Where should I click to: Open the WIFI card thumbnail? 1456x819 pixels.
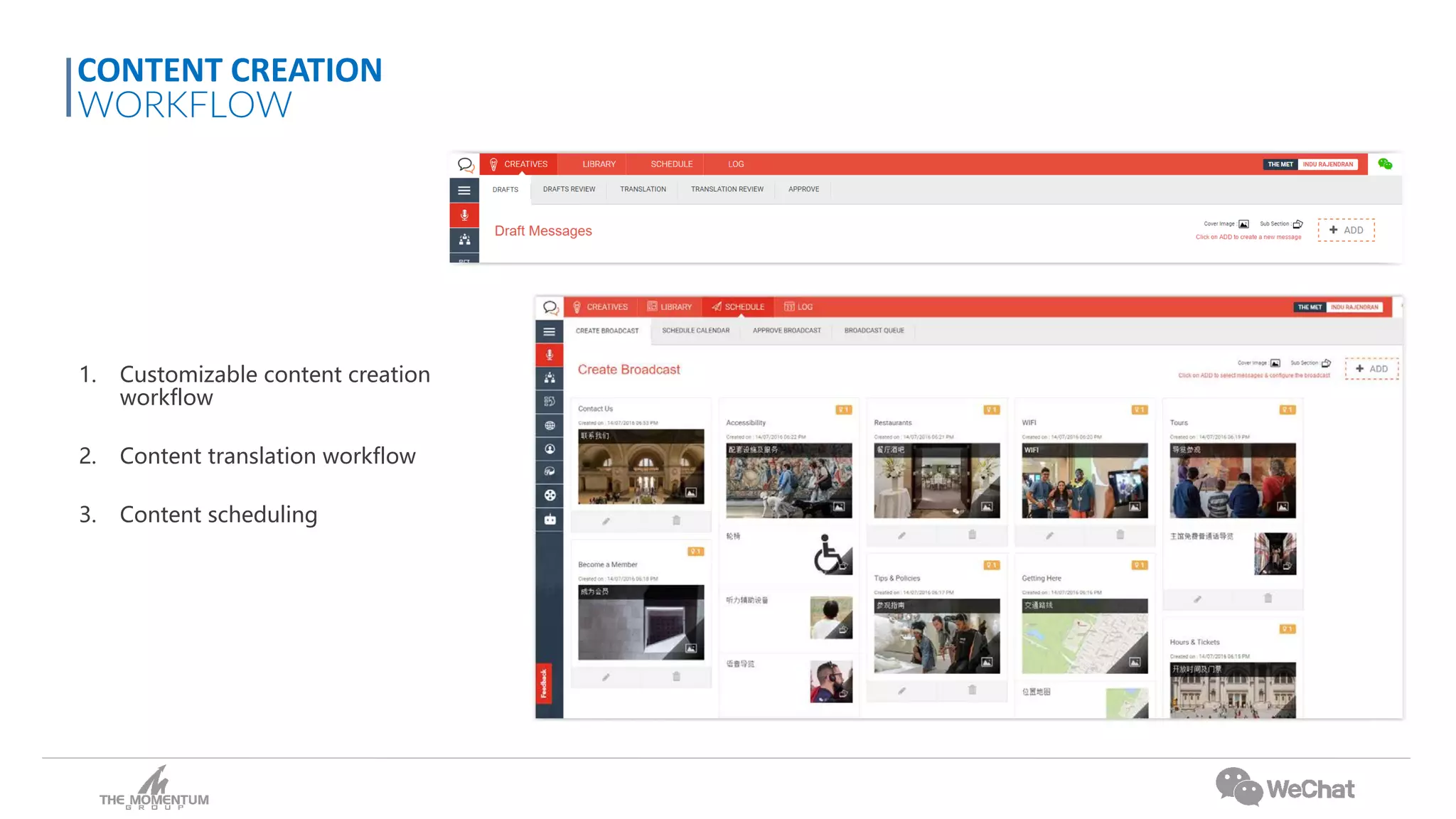pyautogui.click(x=1084, y=481)
